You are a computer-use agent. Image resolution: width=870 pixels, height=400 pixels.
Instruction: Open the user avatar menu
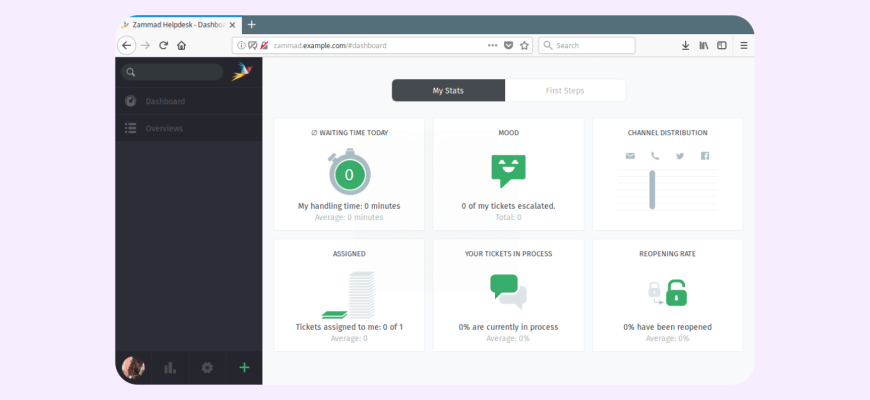(x=133, y=368)
